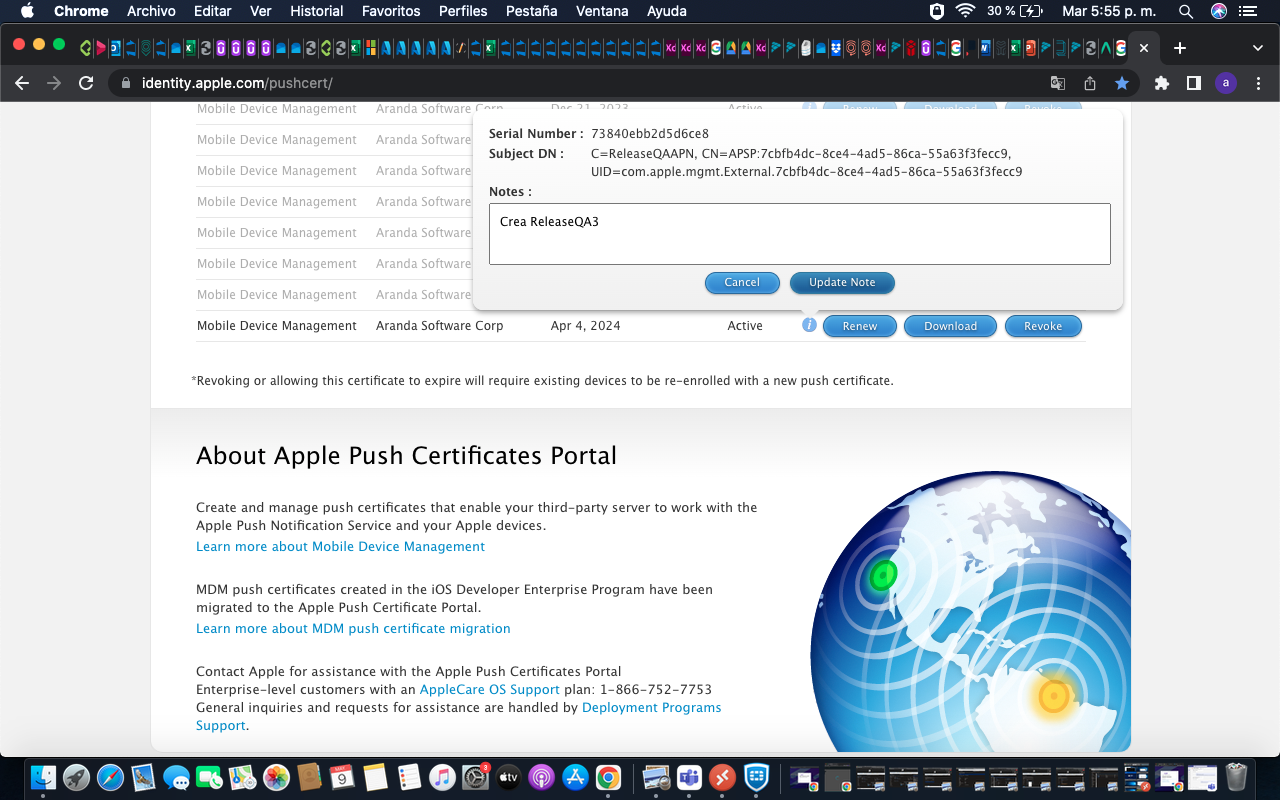Open Control Center in menu bar
Screen dimensions: 1280x800
(x=1247, y=11)
